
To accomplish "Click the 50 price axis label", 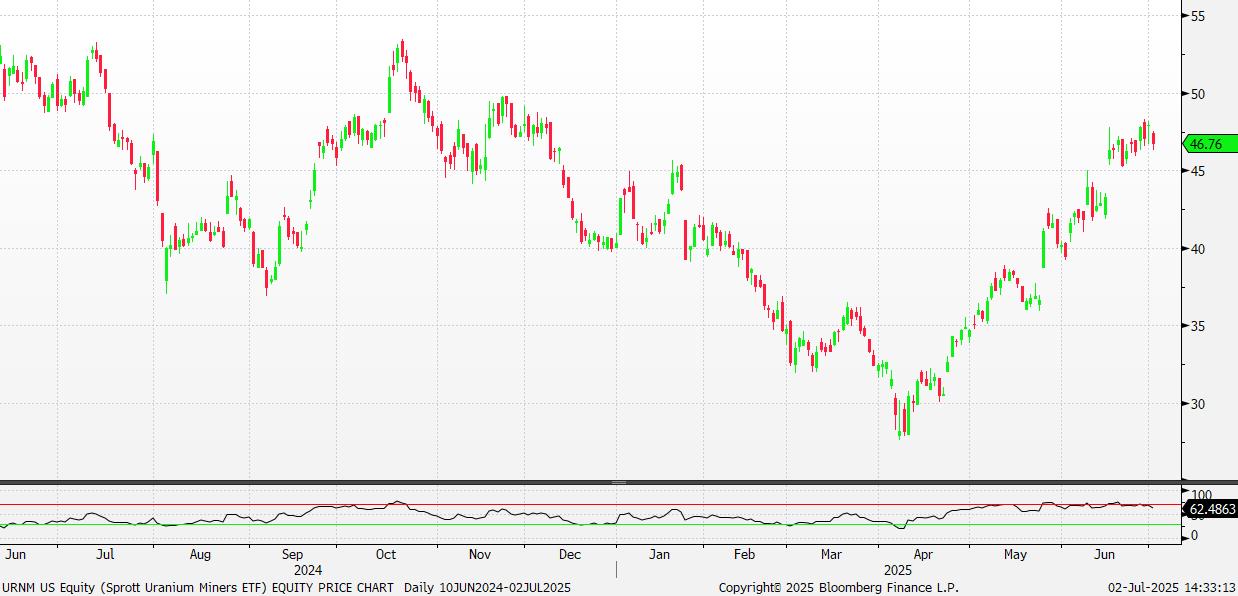I will pyautogui.click(x=1197, y=94).
